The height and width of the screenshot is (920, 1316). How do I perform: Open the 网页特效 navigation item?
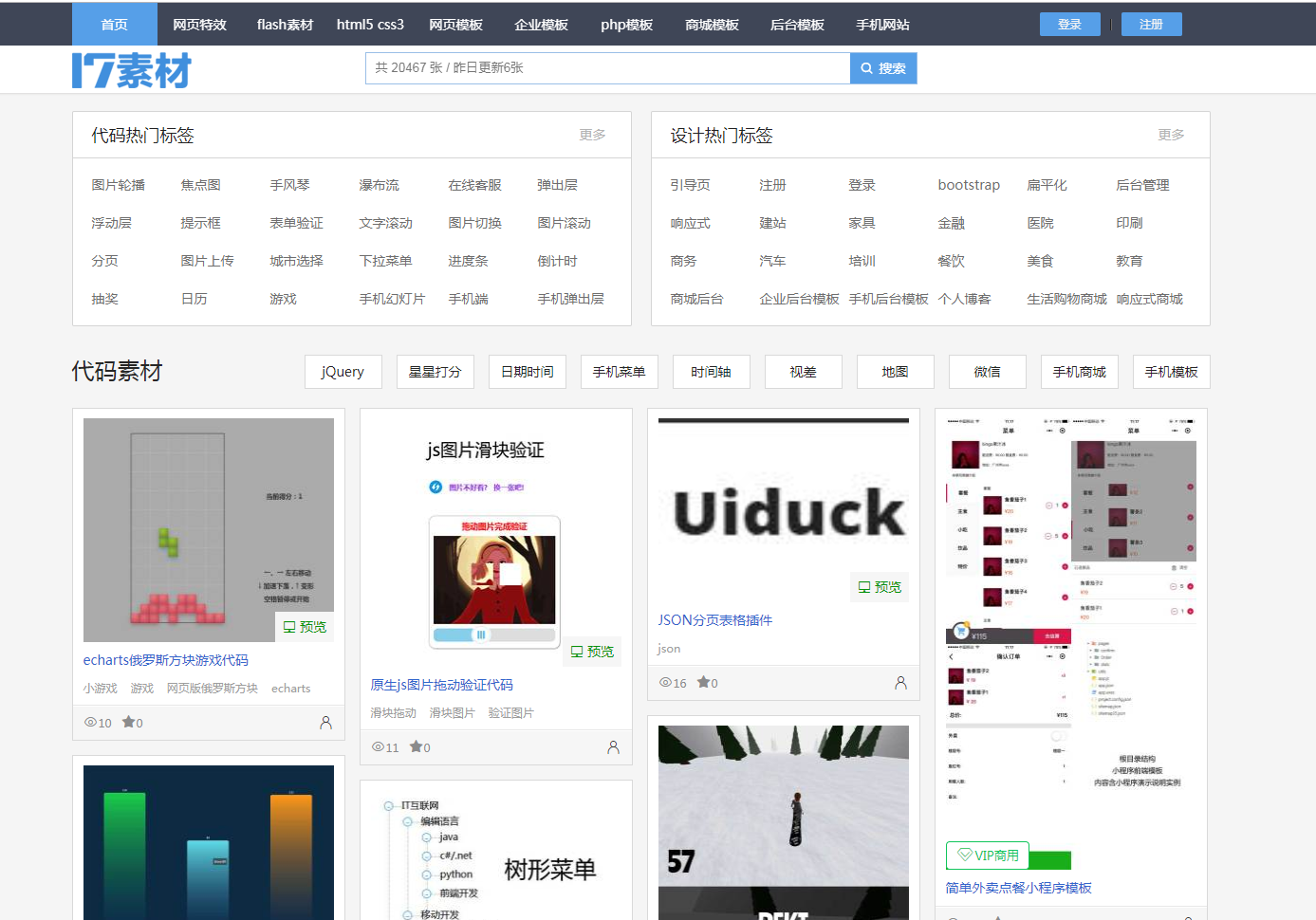click(199, 25)
